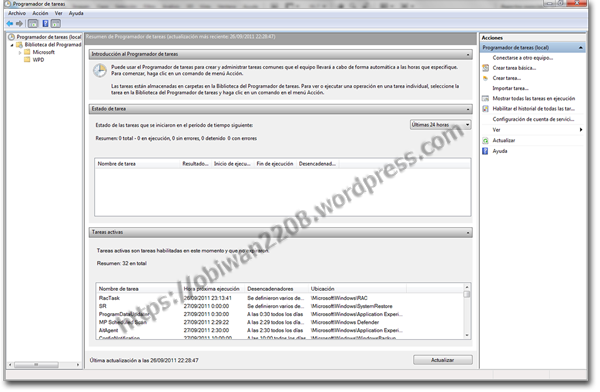Toggle the console tree toolbar icon

coord(33,24)
